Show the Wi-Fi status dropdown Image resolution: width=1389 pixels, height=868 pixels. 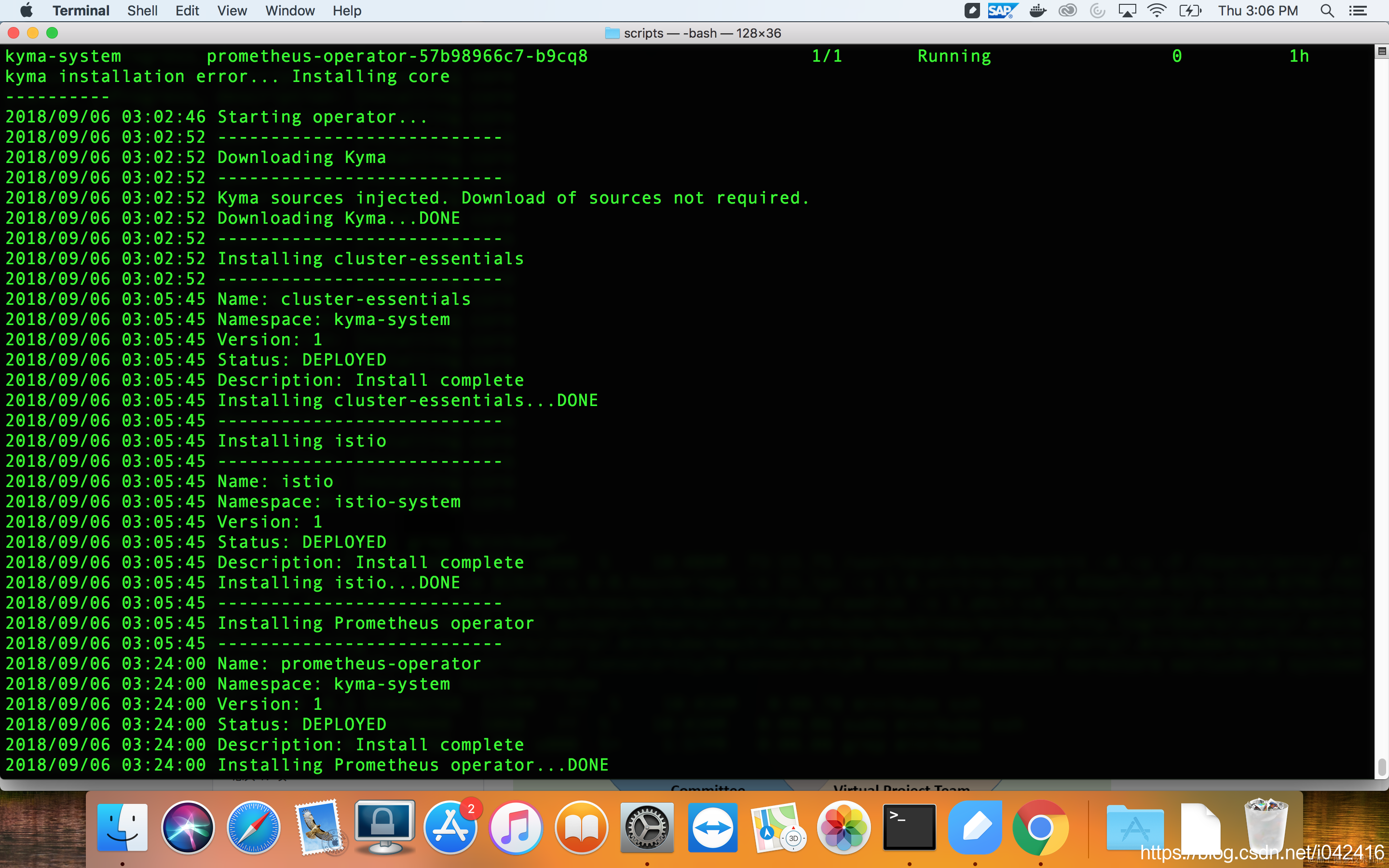point(1156,10)
